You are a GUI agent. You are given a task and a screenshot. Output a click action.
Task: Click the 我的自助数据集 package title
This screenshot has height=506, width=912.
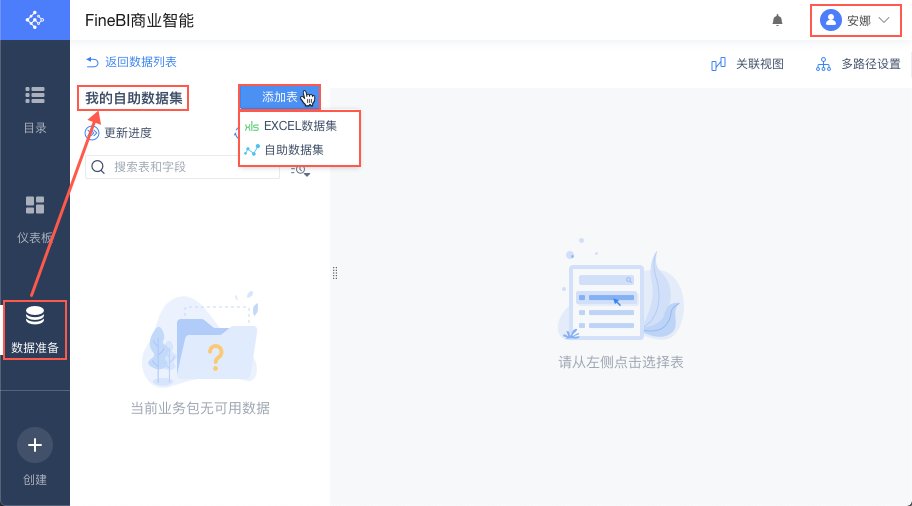coord(134,98)
